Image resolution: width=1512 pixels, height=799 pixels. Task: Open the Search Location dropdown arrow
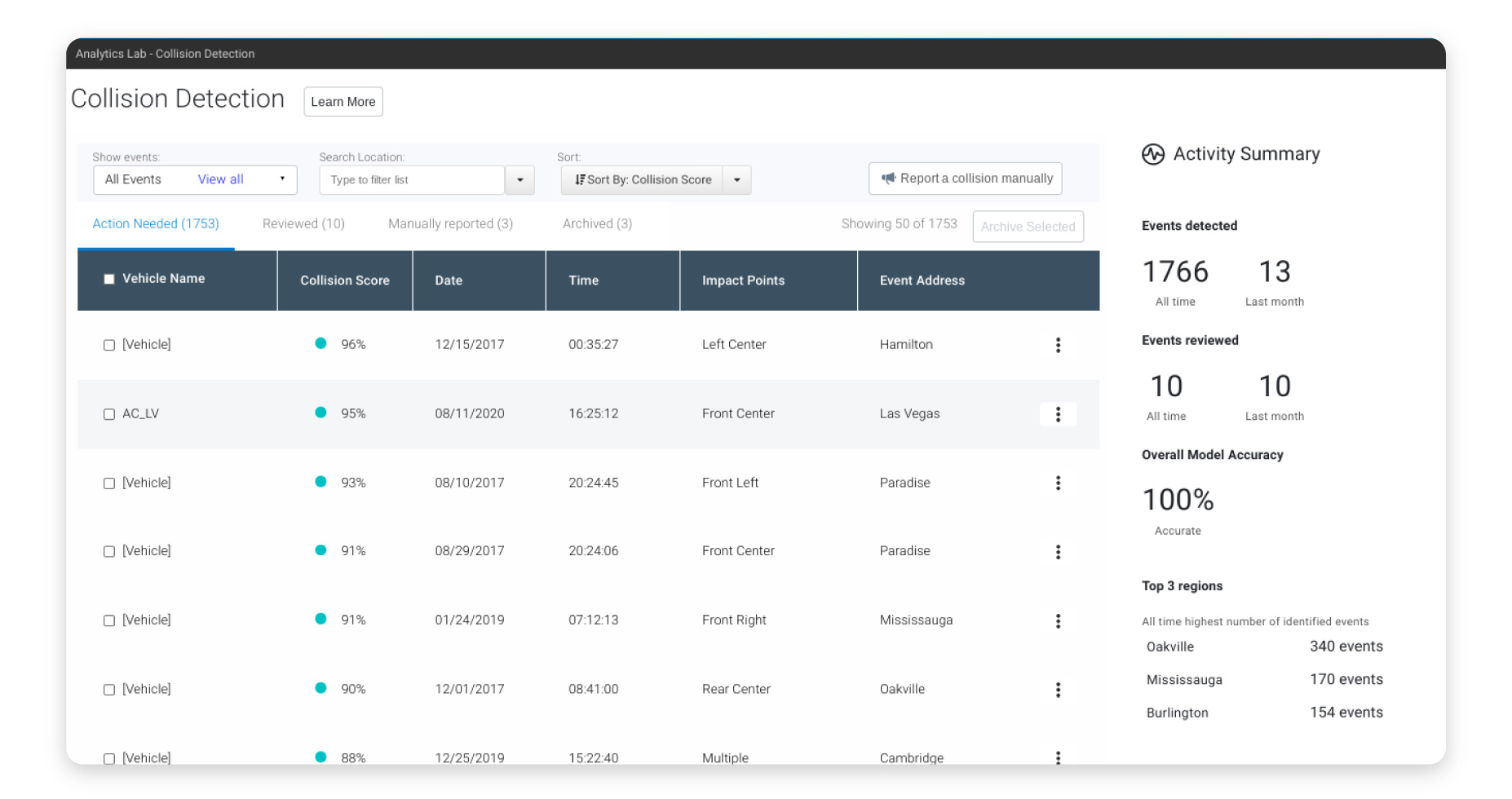519,180
